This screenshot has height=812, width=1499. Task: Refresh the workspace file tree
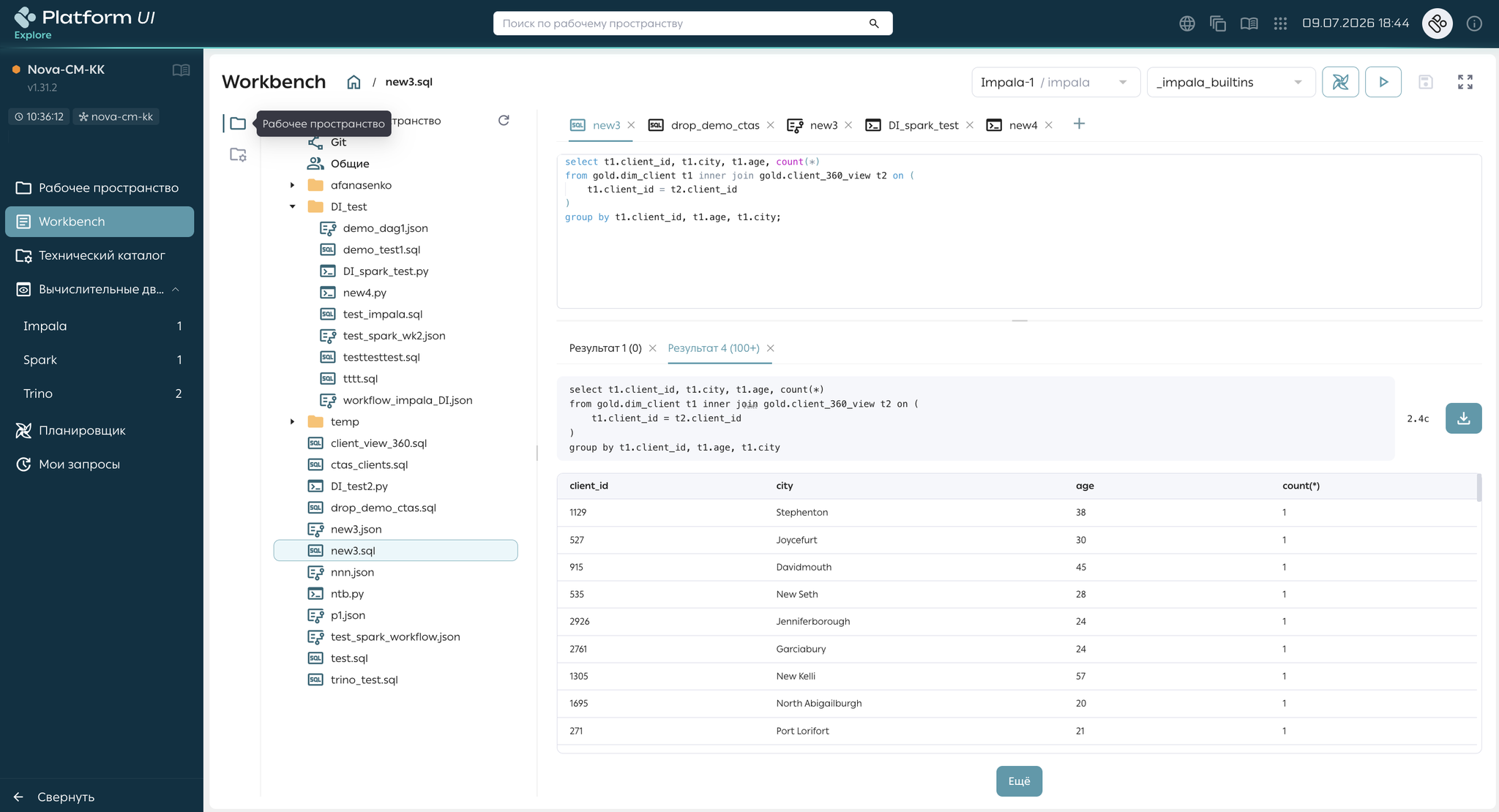[504, 121]
